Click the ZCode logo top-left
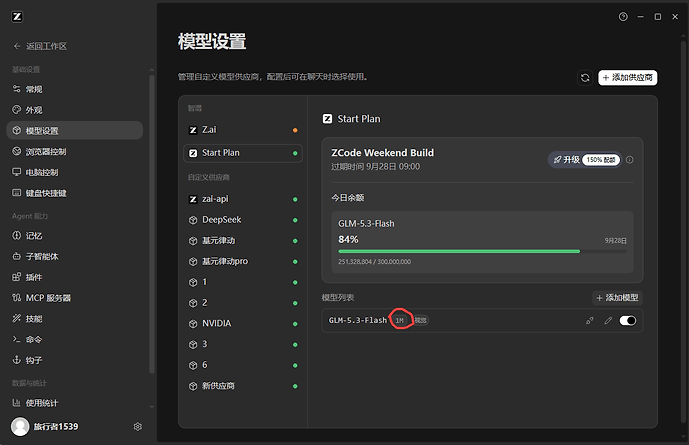689x445 pixels. 17,17
